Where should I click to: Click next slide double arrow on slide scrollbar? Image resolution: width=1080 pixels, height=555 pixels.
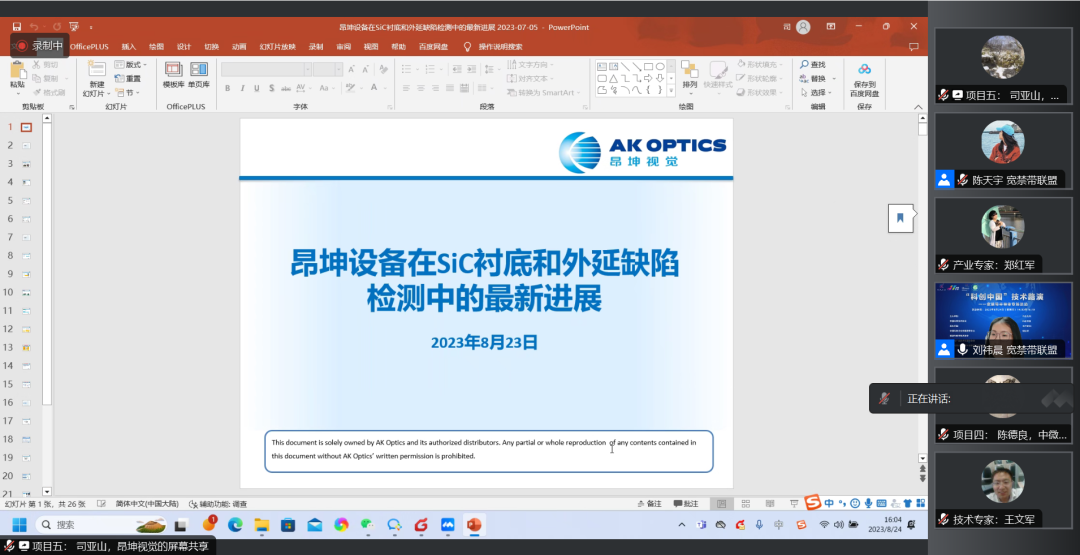pyautogui.click(x=922, y=479)
